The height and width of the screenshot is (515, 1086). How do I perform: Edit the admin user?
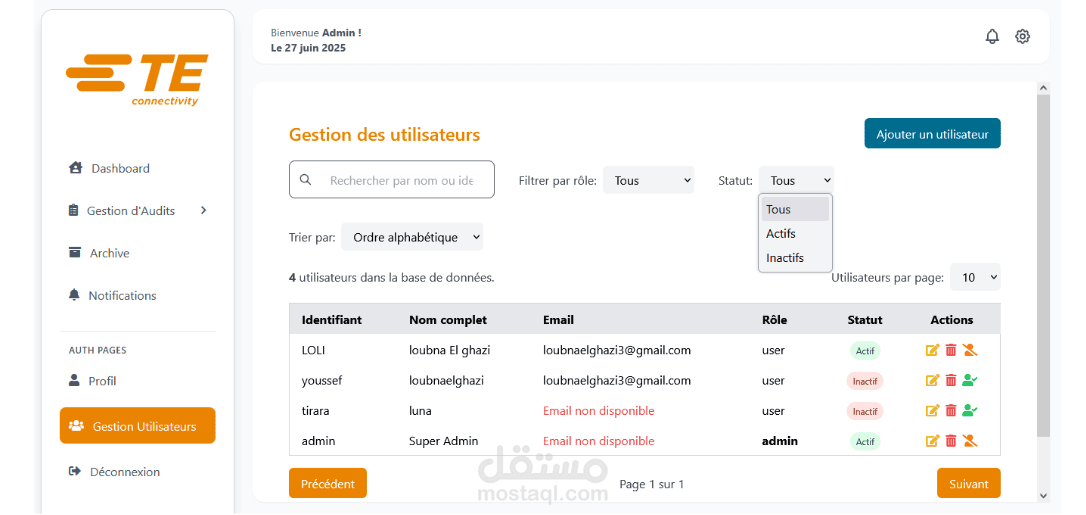pos(932,440)
